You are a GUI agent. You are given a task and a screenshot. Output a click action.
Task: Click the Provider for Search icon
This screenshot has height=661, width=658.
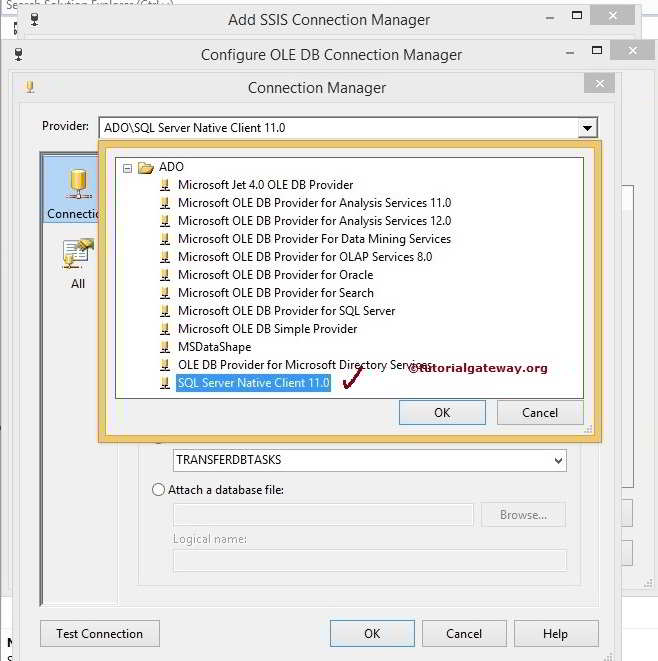[x=165, y=293]
